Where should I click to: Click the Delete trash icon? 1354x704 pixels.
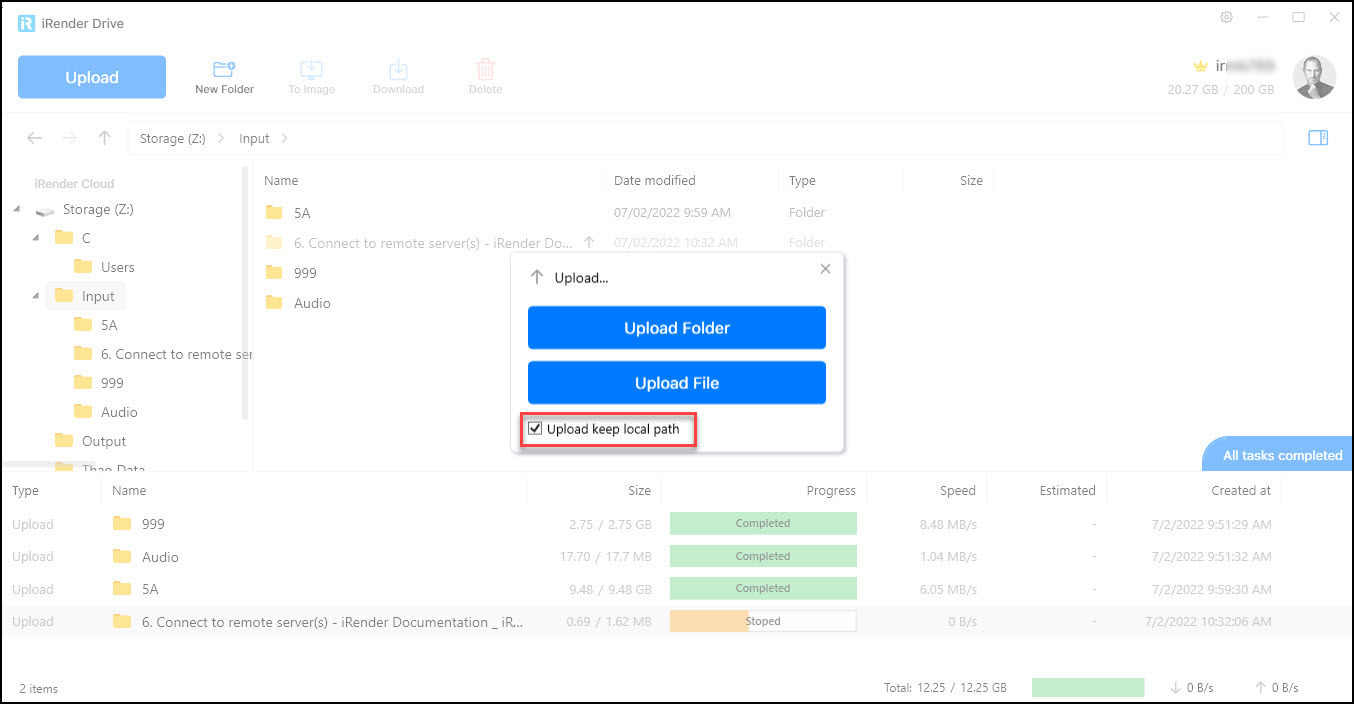pos(485,70)
